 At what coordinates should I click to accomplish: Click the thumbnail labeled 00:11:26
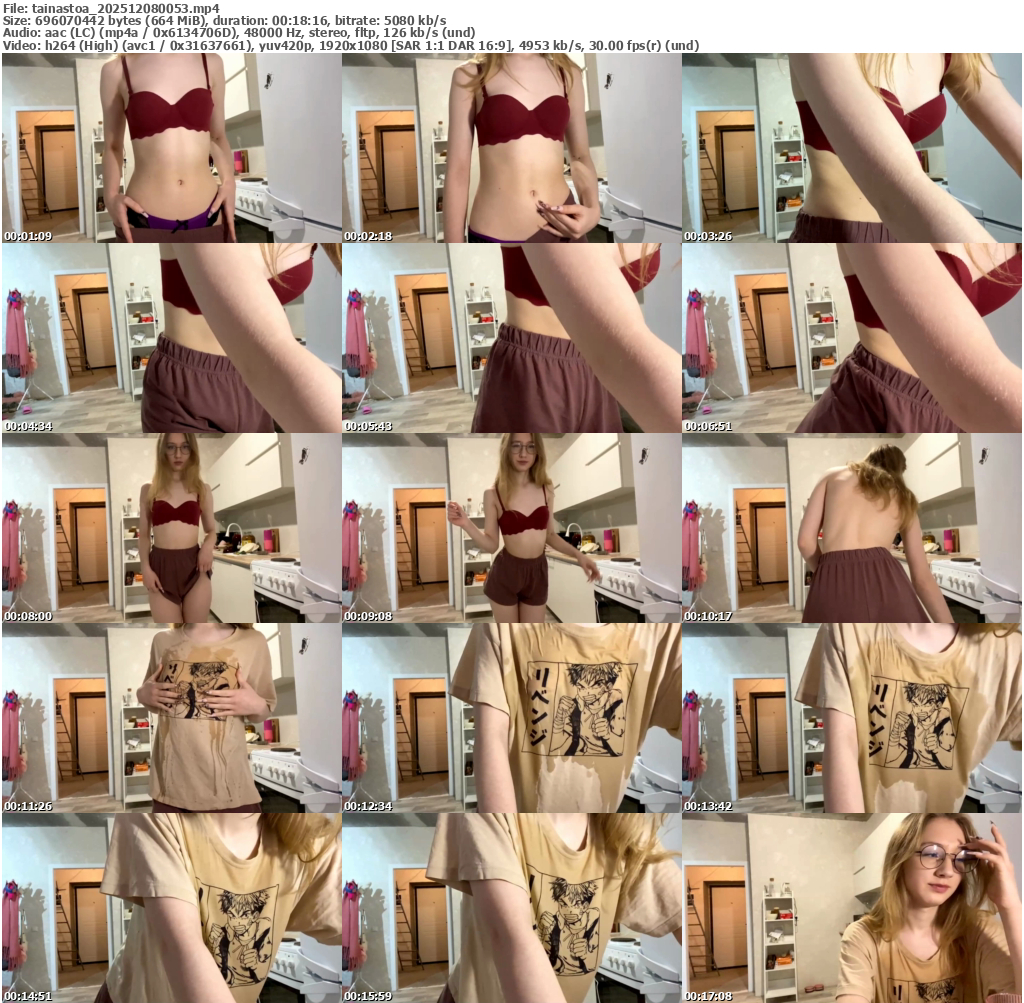[x=171, y=718]
